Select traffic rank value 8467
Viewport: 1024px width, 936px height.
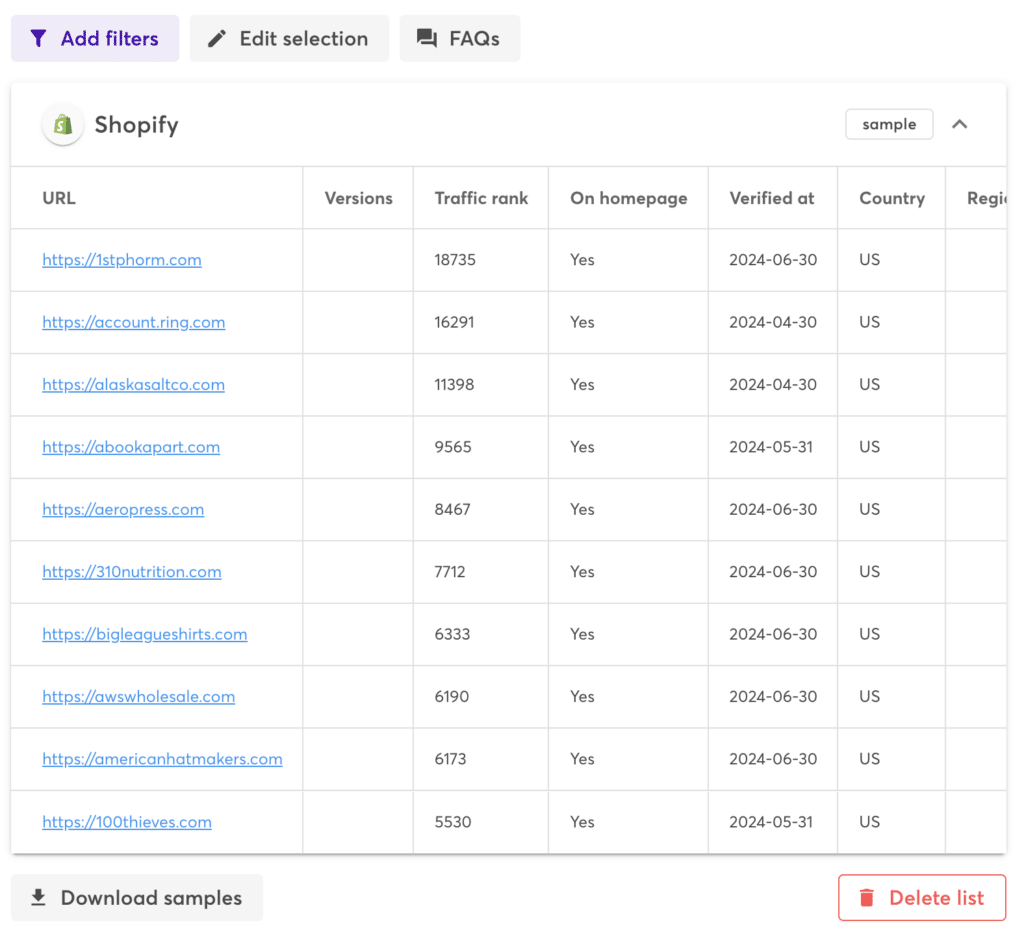tap(453, 509)
